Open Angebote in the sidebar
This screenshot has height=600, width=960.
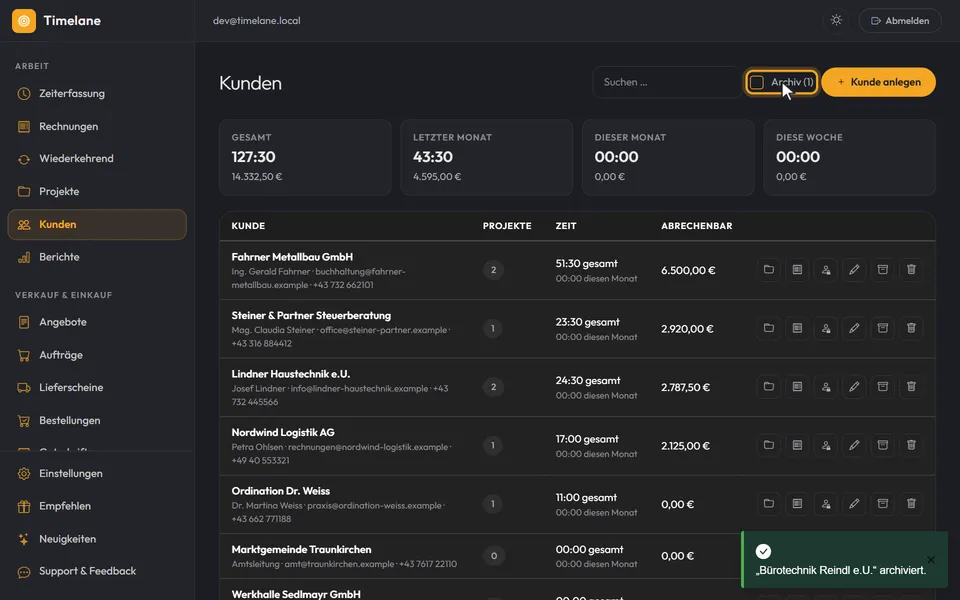pos(97,322)
